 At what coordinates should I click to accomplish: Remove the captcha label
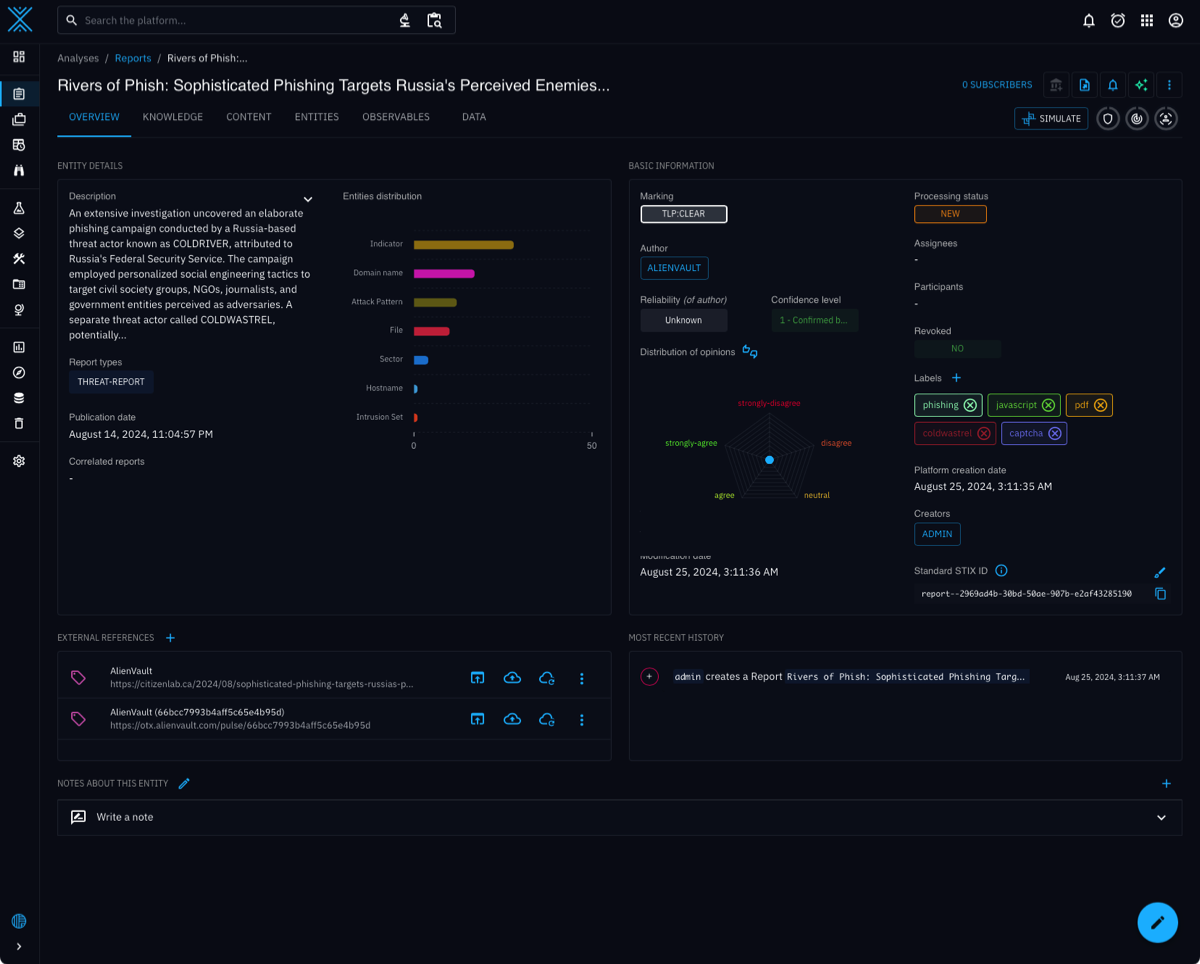tap(1054, 433)
